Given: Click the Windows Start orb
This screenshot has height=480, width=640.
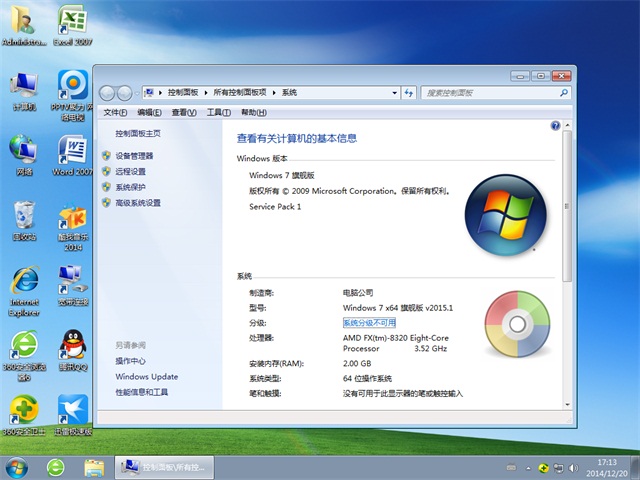Looking at the screenshot, I should point(17,468).
